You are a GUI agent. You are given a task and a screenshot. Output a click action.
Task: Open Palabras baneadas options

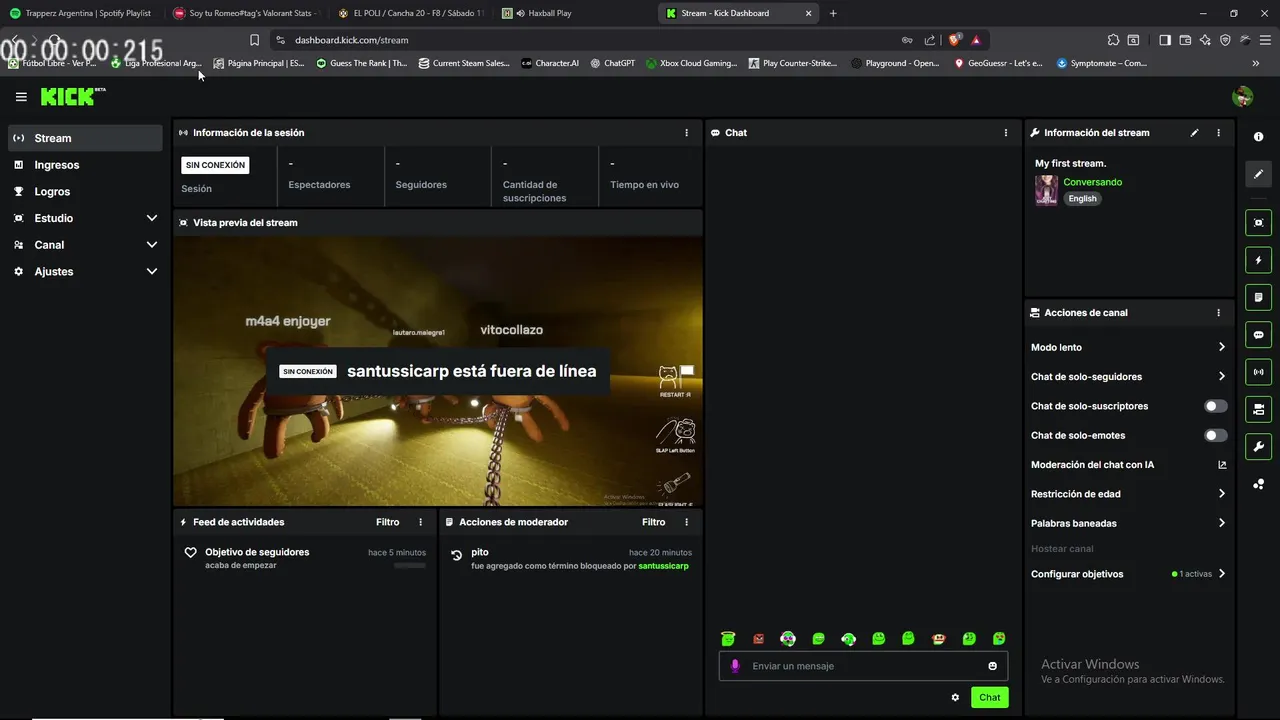pos(1128,523)
